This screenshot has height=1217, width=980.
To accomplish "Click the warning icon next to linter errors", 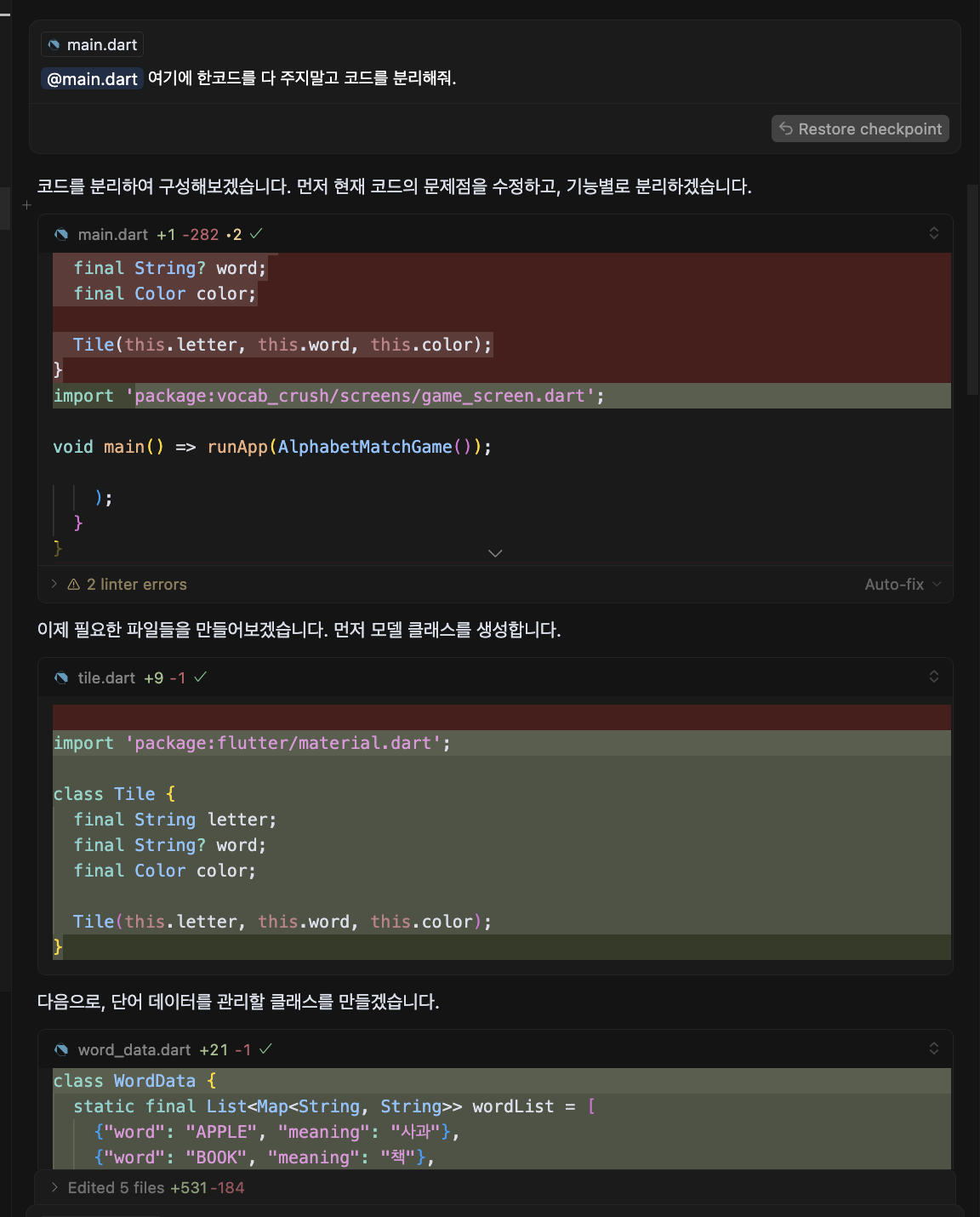I will [74, 585].
